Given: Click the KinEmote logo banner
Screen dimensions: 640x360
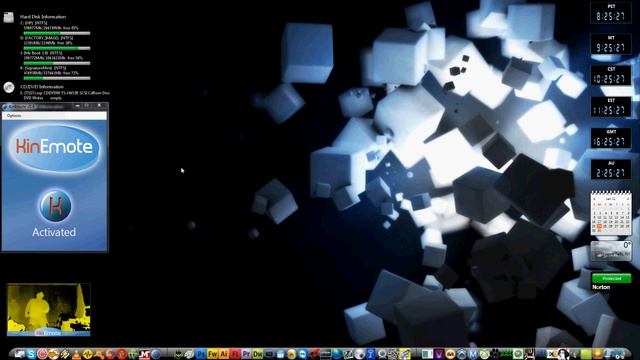Looking at the screenshot, I should click(x=54, y=147).
